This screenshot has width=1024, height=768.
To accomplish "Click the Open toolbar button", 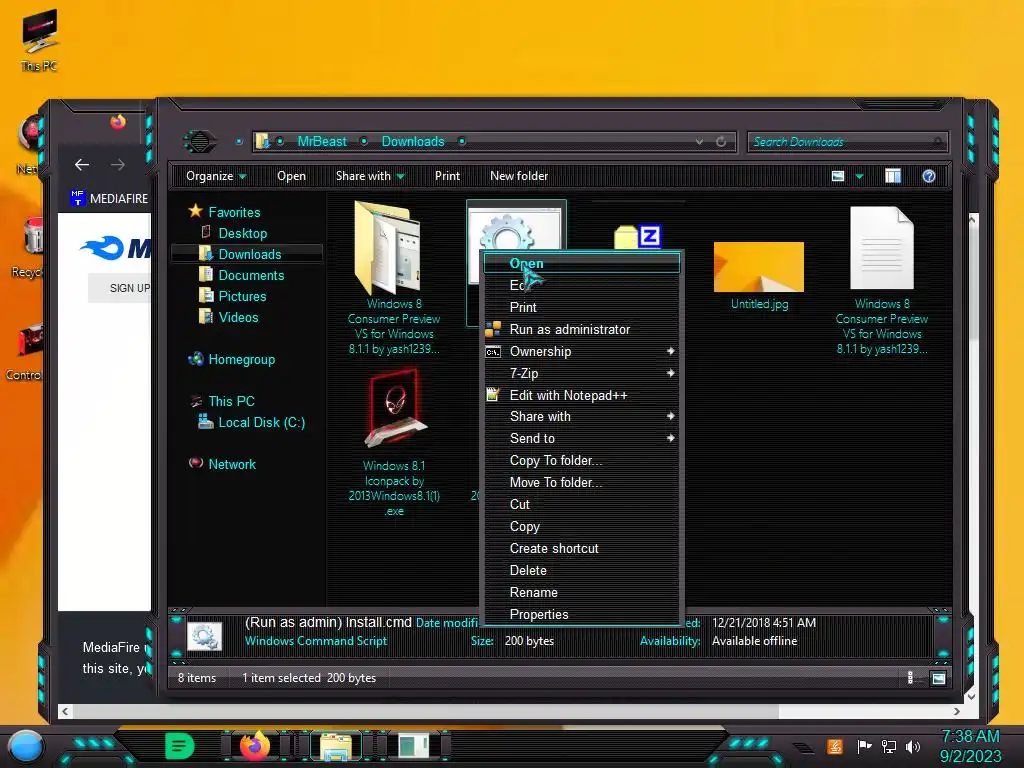I will (x=291, y=176).
